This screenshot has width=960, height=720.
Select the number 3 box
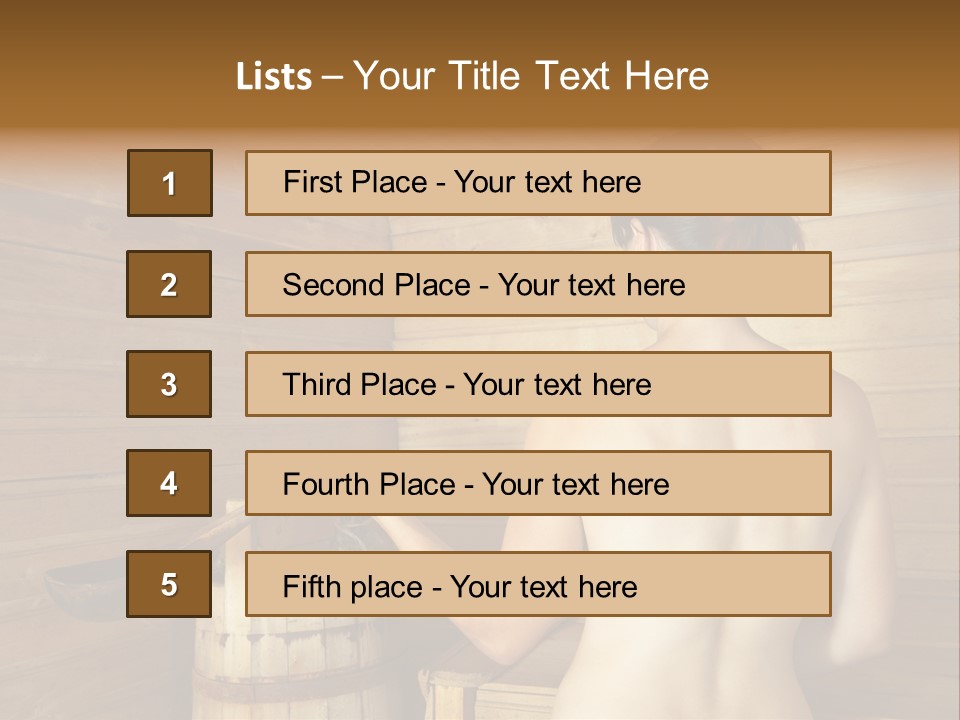click(169, 384)
